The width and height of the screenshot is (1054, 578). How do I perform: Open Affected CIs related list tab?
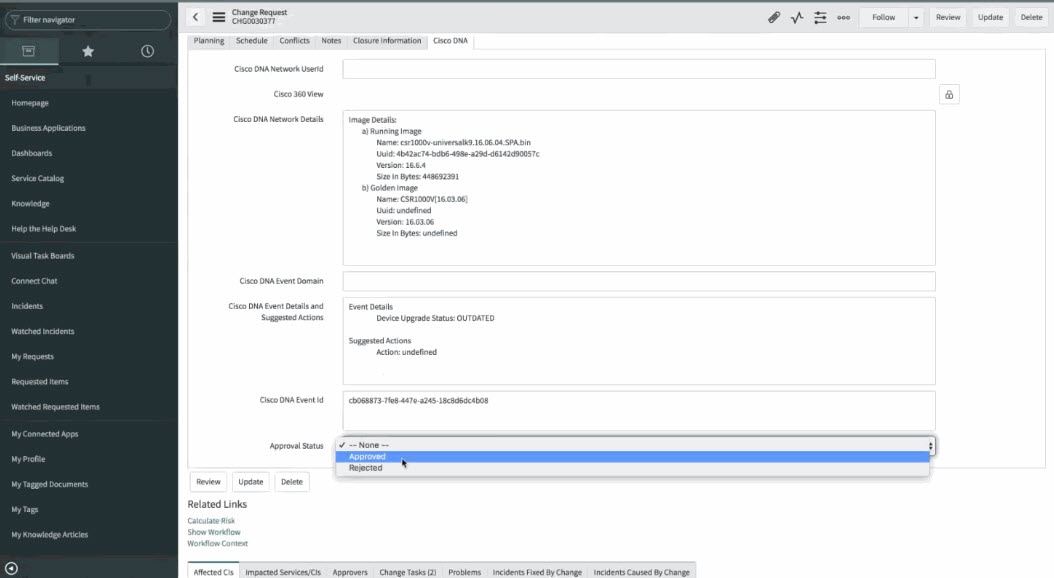pos(214,572)
